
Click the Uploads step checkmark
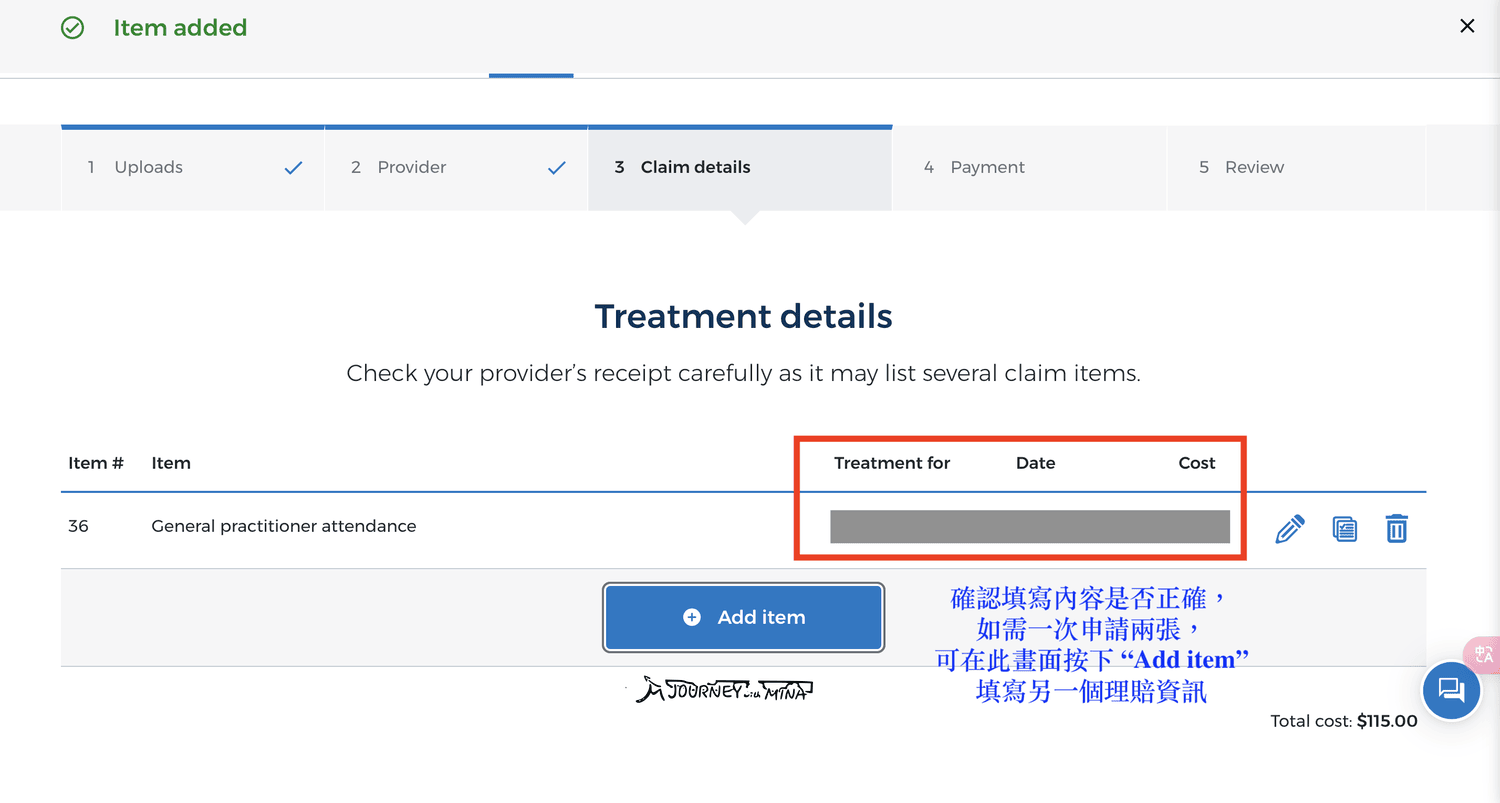coord(293,168)
